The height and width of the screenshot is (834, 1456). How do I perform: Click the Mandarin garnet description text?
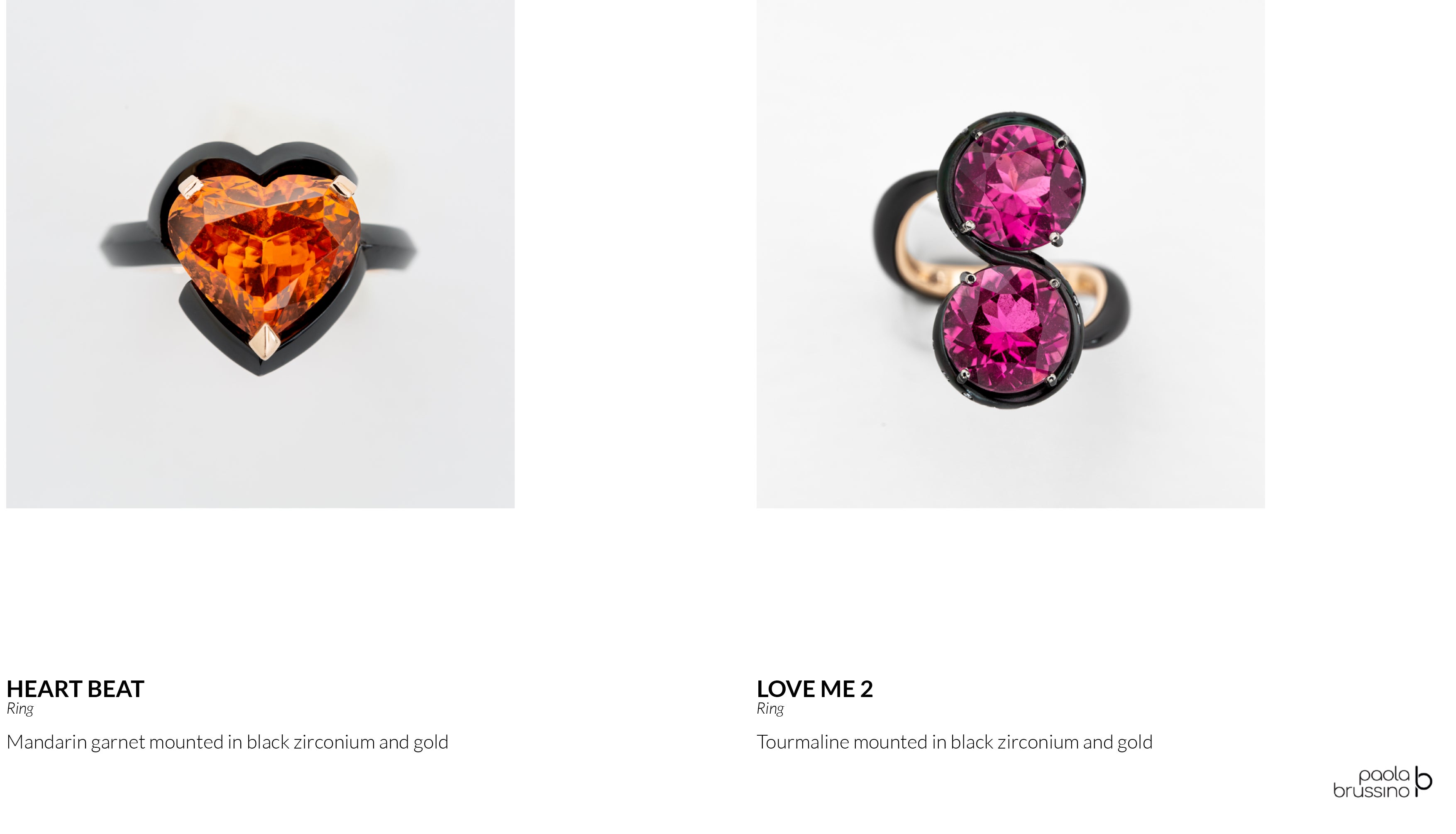[227, 742]
